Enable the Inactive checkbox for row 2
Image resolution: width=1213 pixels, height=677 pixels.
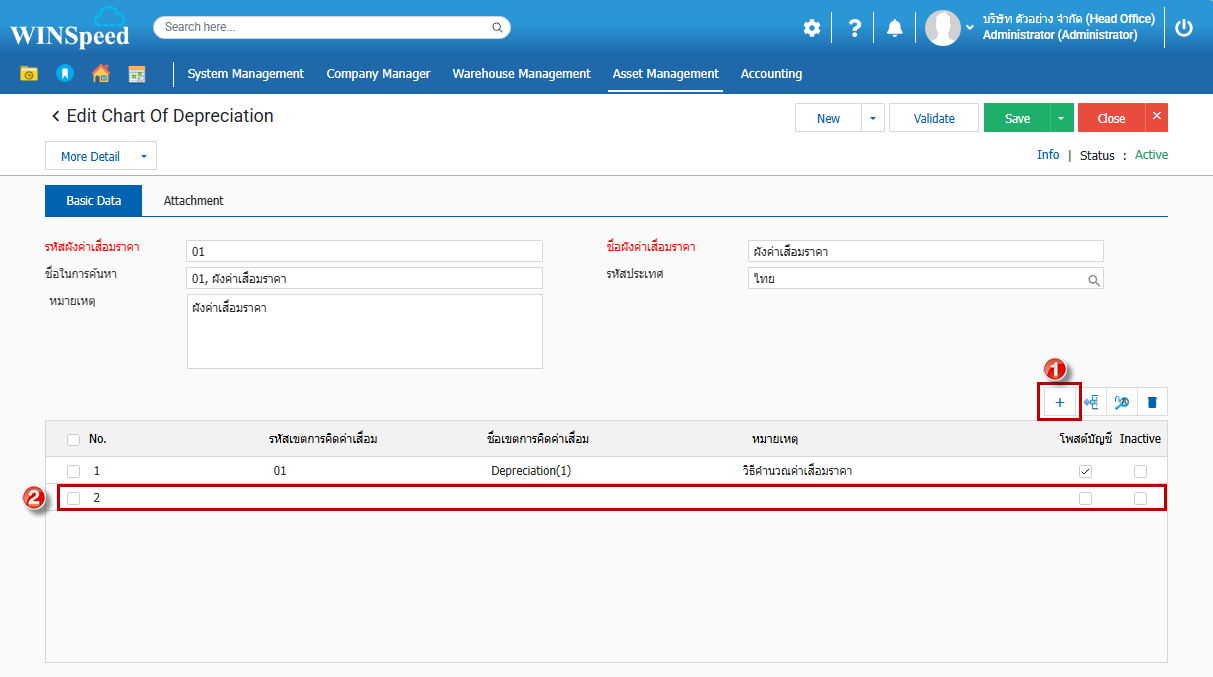pyautogui.click(x=1140, y=498)
